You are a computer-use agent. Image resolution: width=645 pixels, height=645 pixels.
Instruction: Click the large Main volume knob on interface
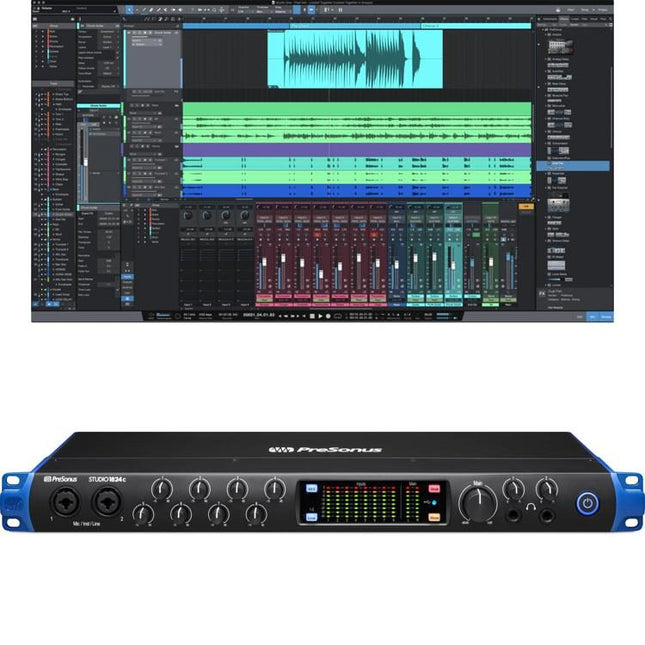[478, 503]
